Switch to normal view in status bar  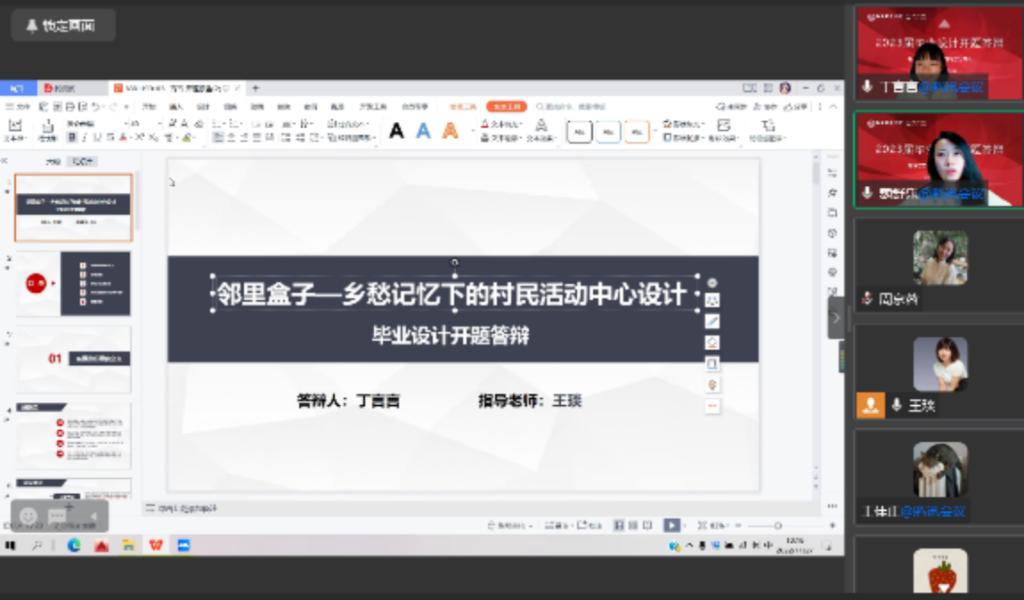click(619, 525)
